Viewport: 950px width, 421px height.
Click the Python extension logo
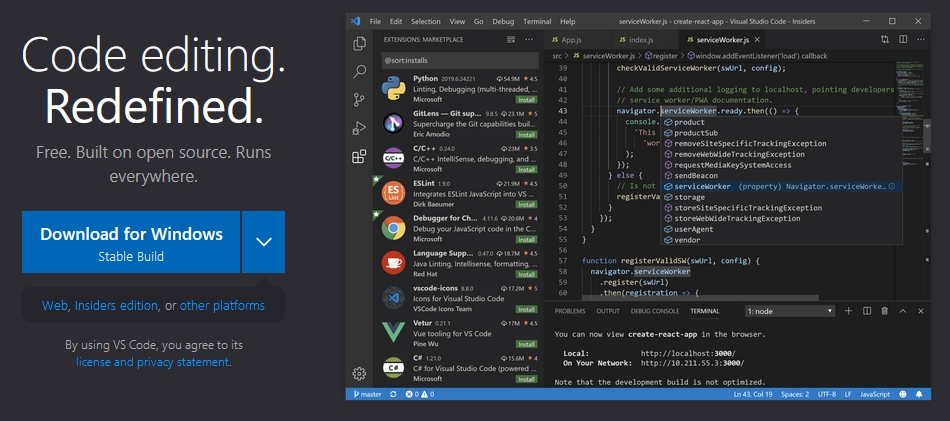point(393,88)
